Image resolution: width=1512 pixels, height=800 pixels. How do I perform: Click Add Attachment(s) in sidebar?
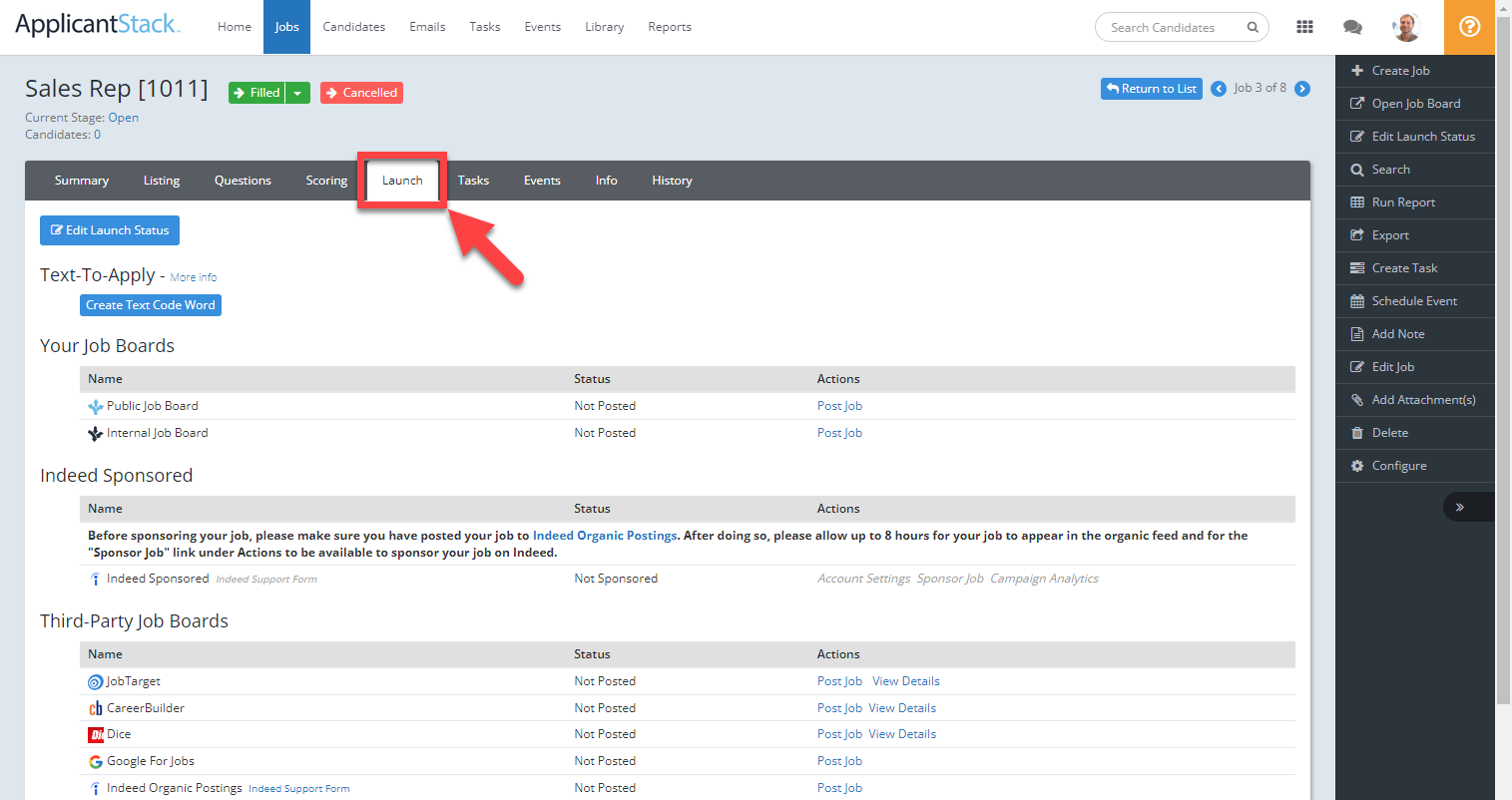[1415, 400]
